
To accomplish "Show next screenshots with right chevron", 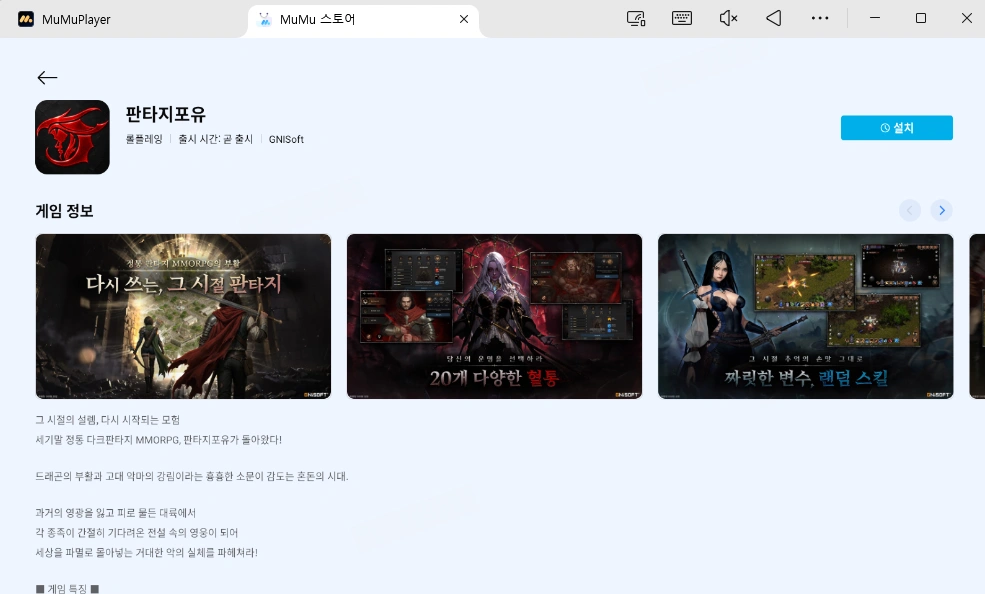I will click(941, 210).
